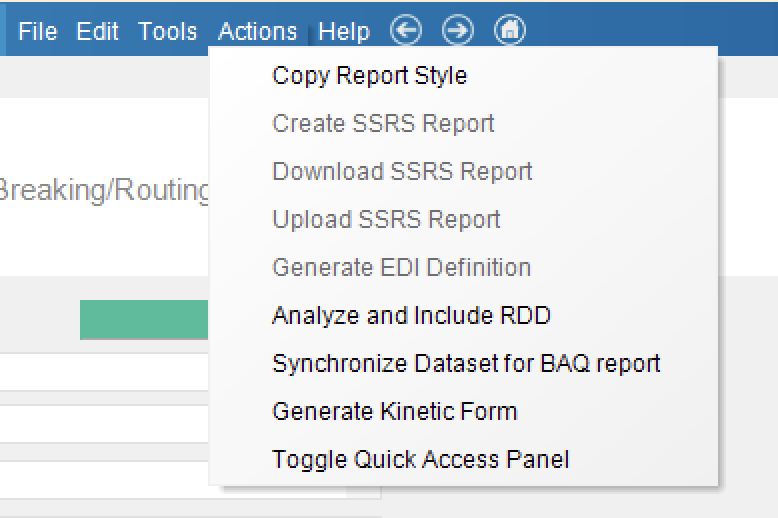The height and width of the screenshot is (518, 778).
Task: Select Synchronize Dataset for BAQ report
Action: 466,363
